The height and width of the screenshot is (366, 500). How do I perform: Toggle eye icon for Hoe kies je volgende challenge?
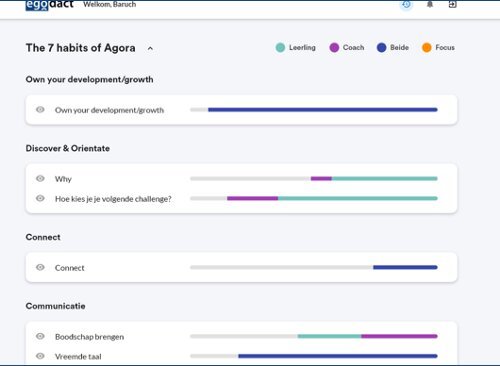tap(40, 198)
